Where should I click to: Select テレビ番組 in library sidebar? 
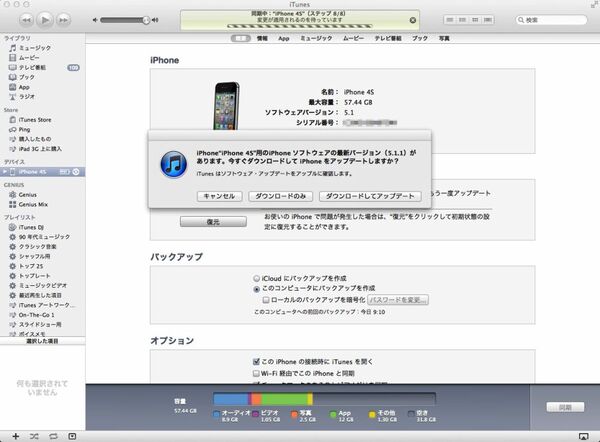coord(42,67)
